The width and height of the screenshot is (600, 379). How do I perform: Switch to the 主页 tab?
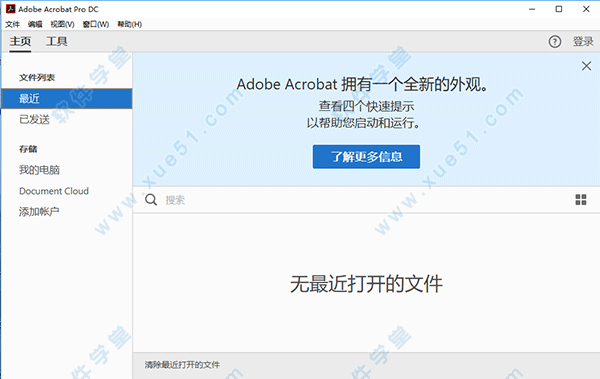coord(20,41)
